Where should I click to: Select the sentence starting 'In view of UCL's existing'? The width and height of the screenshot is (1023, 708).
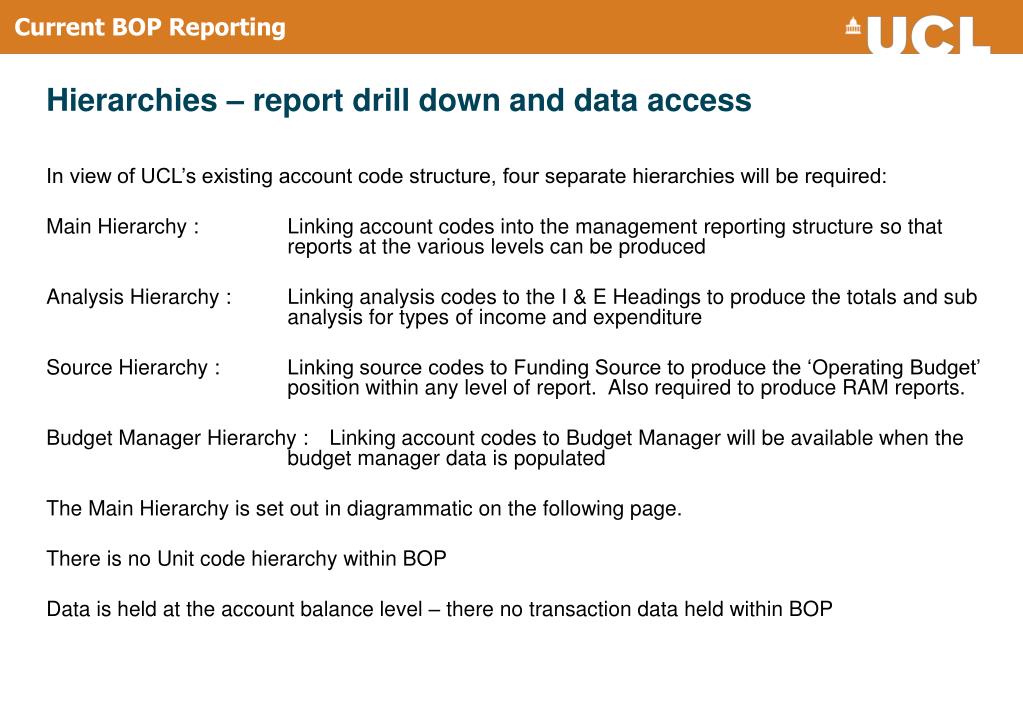click(466, 176)
